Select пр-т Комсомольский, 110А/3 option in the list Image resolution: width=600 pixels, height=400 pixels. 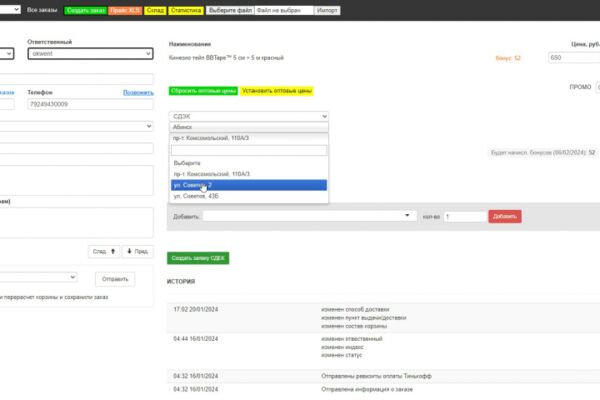(249, 174)
